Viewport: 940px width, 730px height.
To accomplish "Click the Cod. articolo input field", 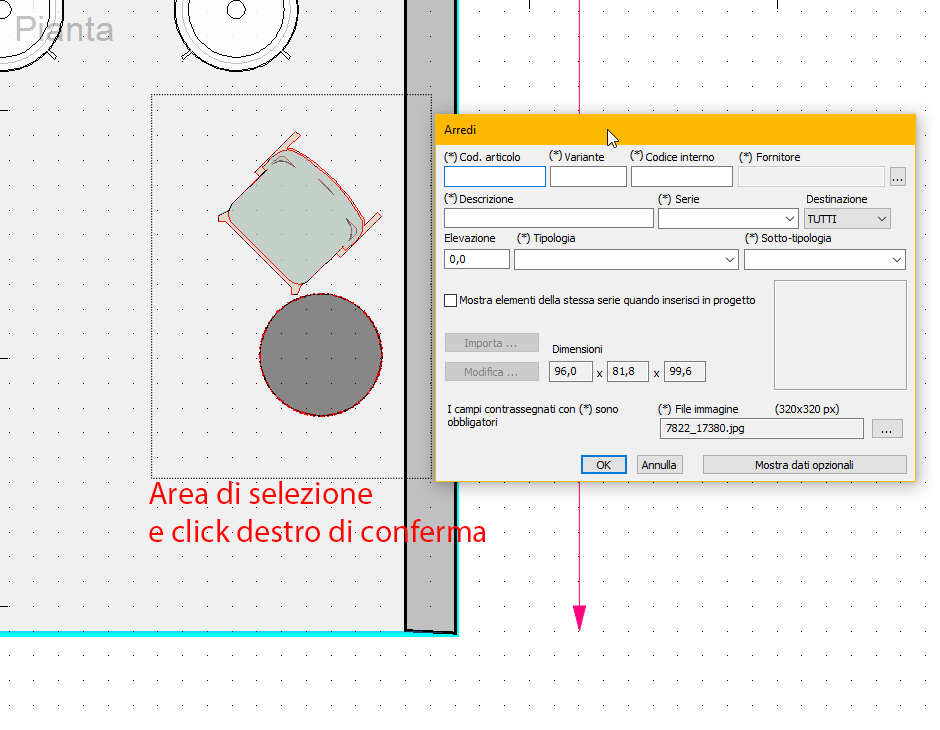I will coord(495,177).
